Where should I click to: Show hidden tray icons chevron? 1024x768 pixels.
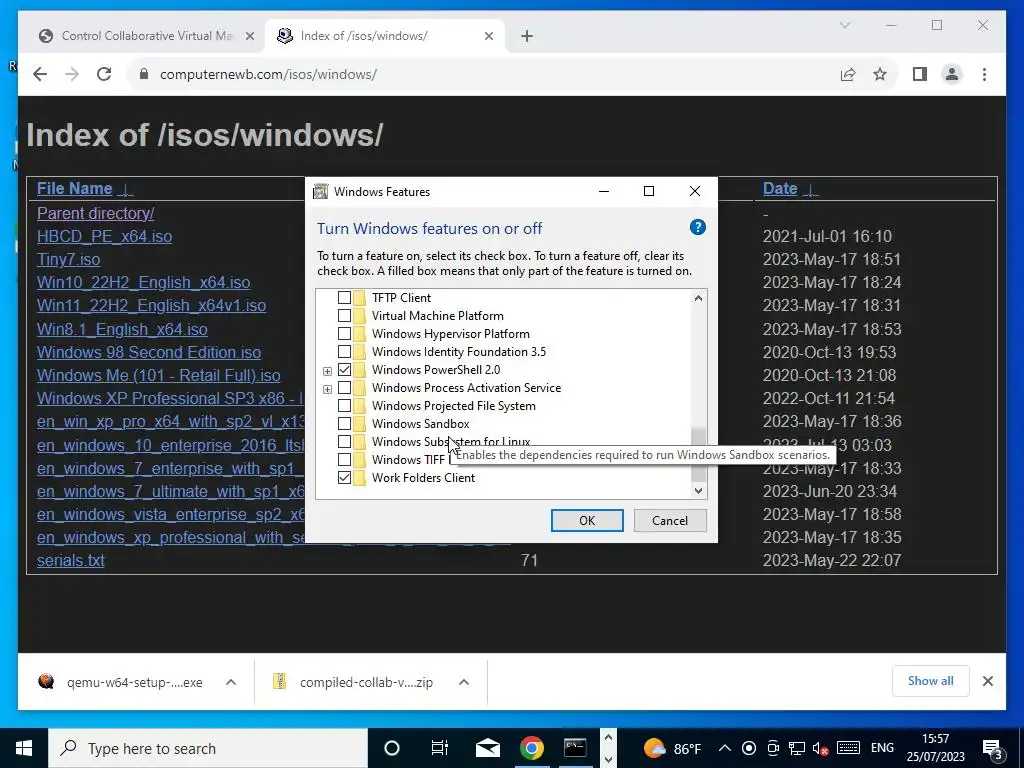724,748
